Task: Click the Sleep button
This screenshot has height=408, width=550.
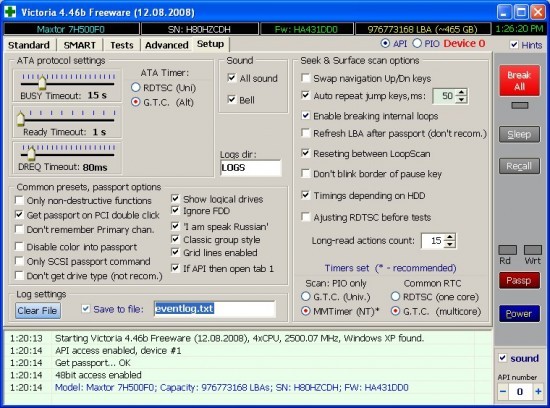Action: pos(519,134)
